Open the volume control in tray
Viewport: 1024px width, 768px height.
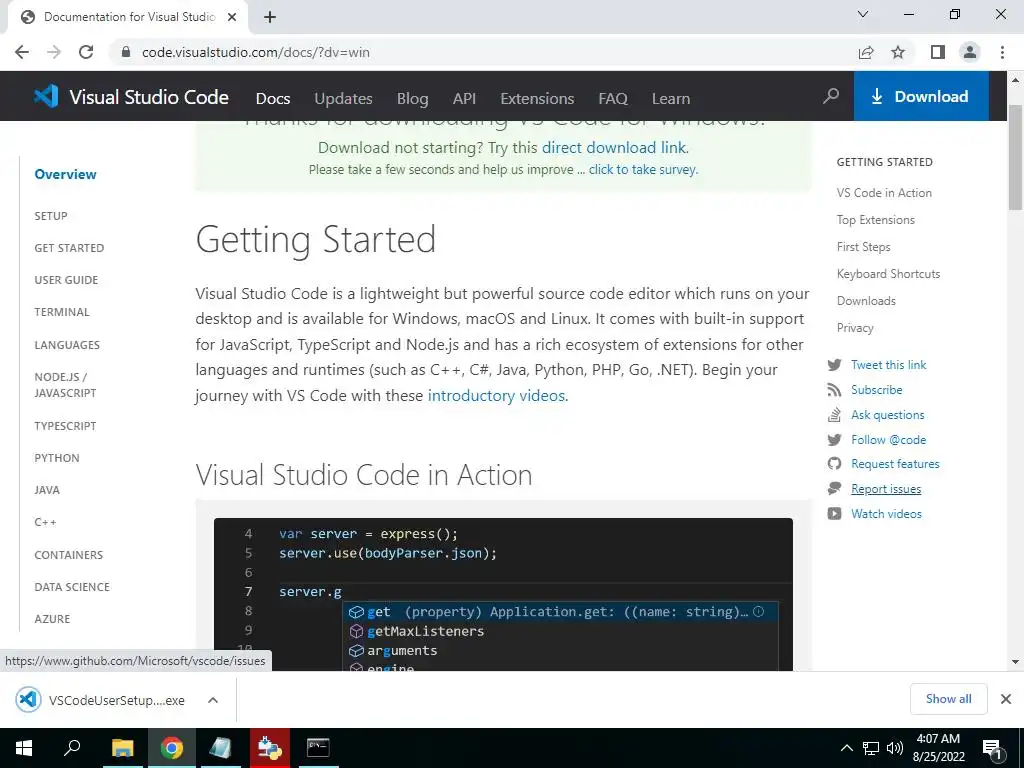coord(895,748)
